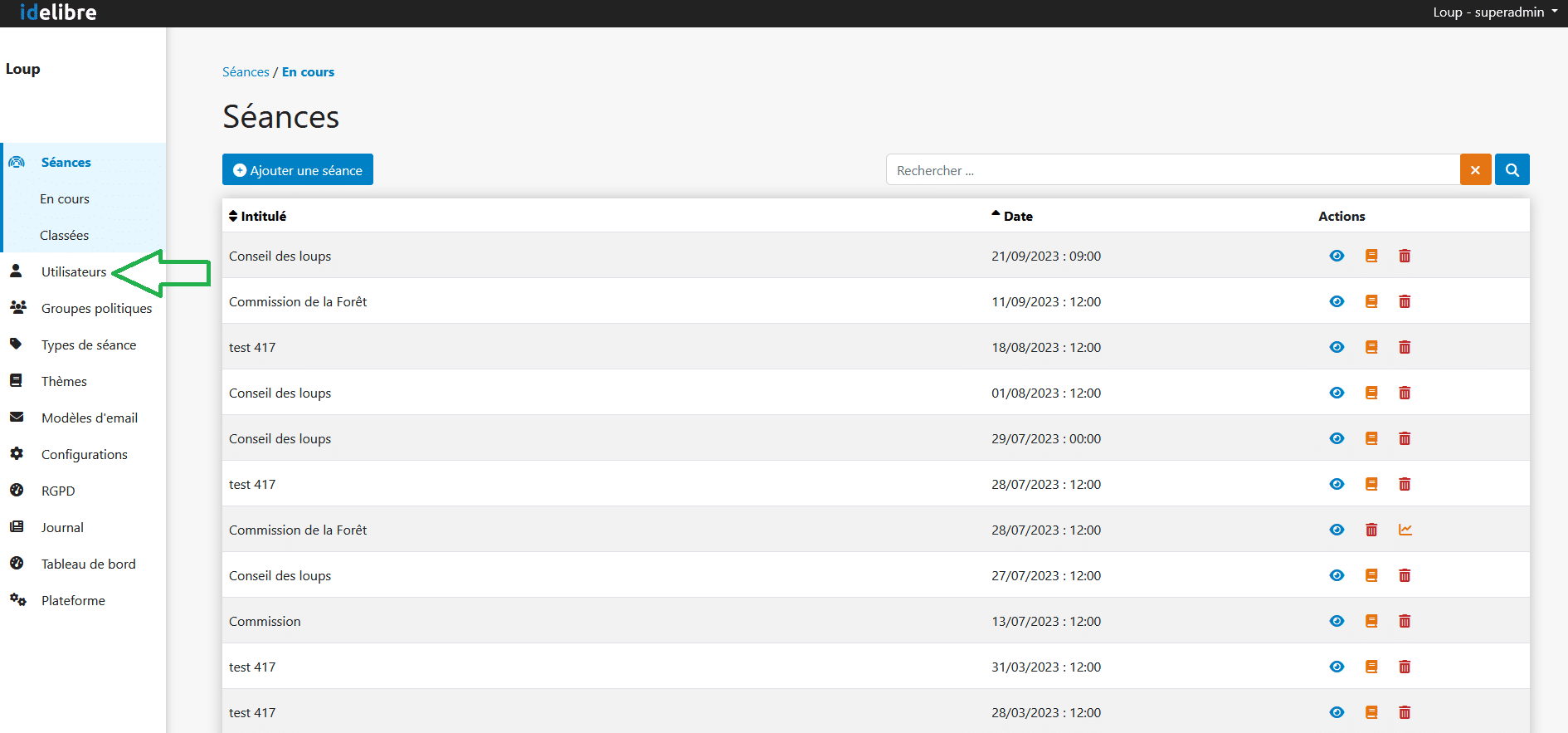Open the Loup - superadmin user dropdown

[1495, 12]
